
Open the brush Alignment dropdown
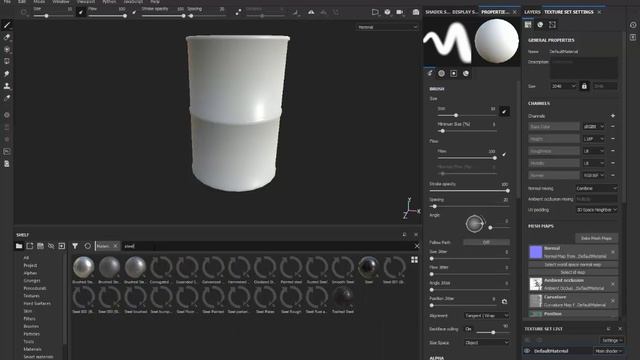point(487,316)
